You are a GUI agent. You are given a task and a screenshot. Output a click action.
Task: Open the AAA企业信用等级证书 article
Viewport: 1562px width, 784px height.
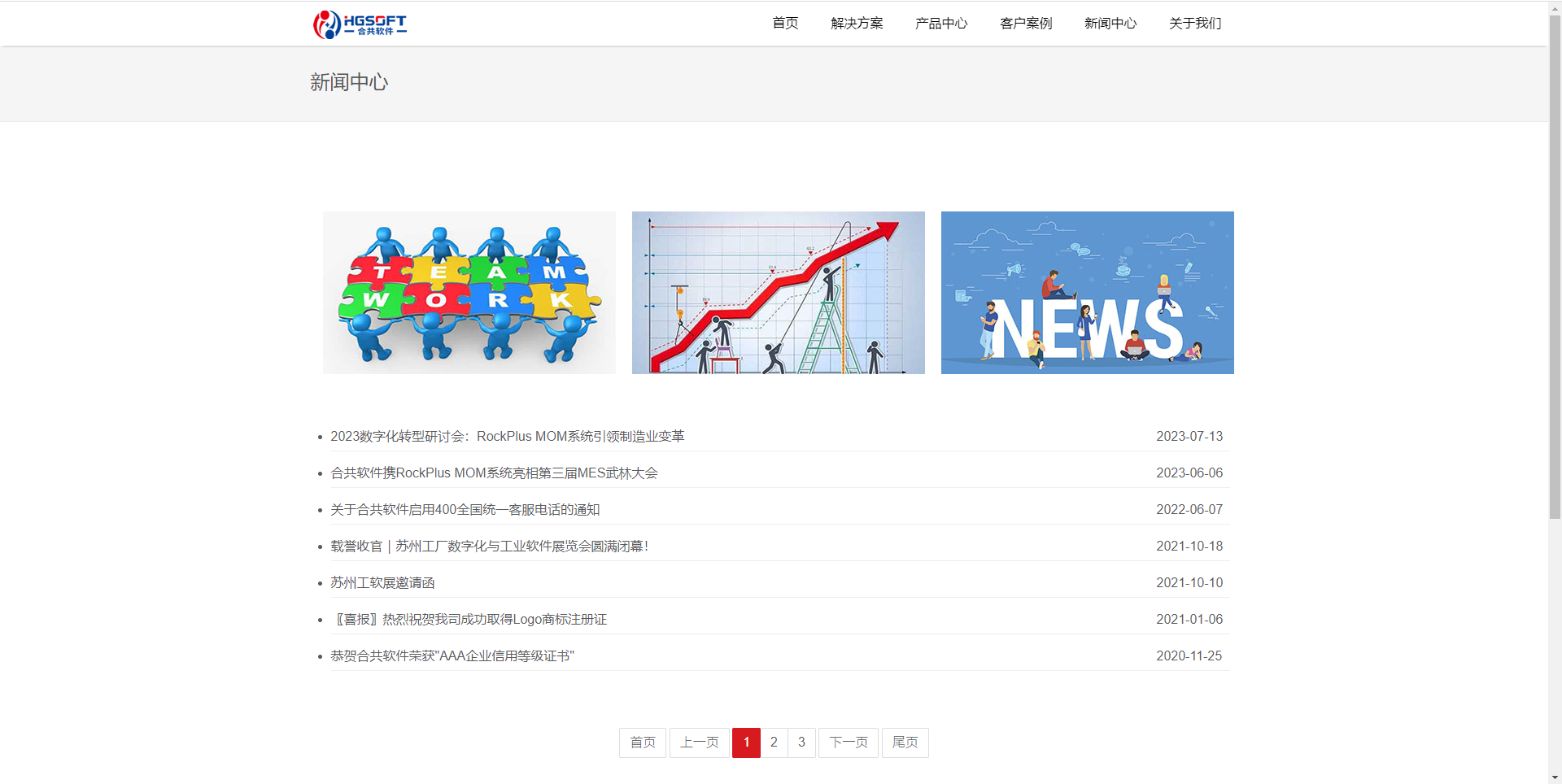point(452,656)
